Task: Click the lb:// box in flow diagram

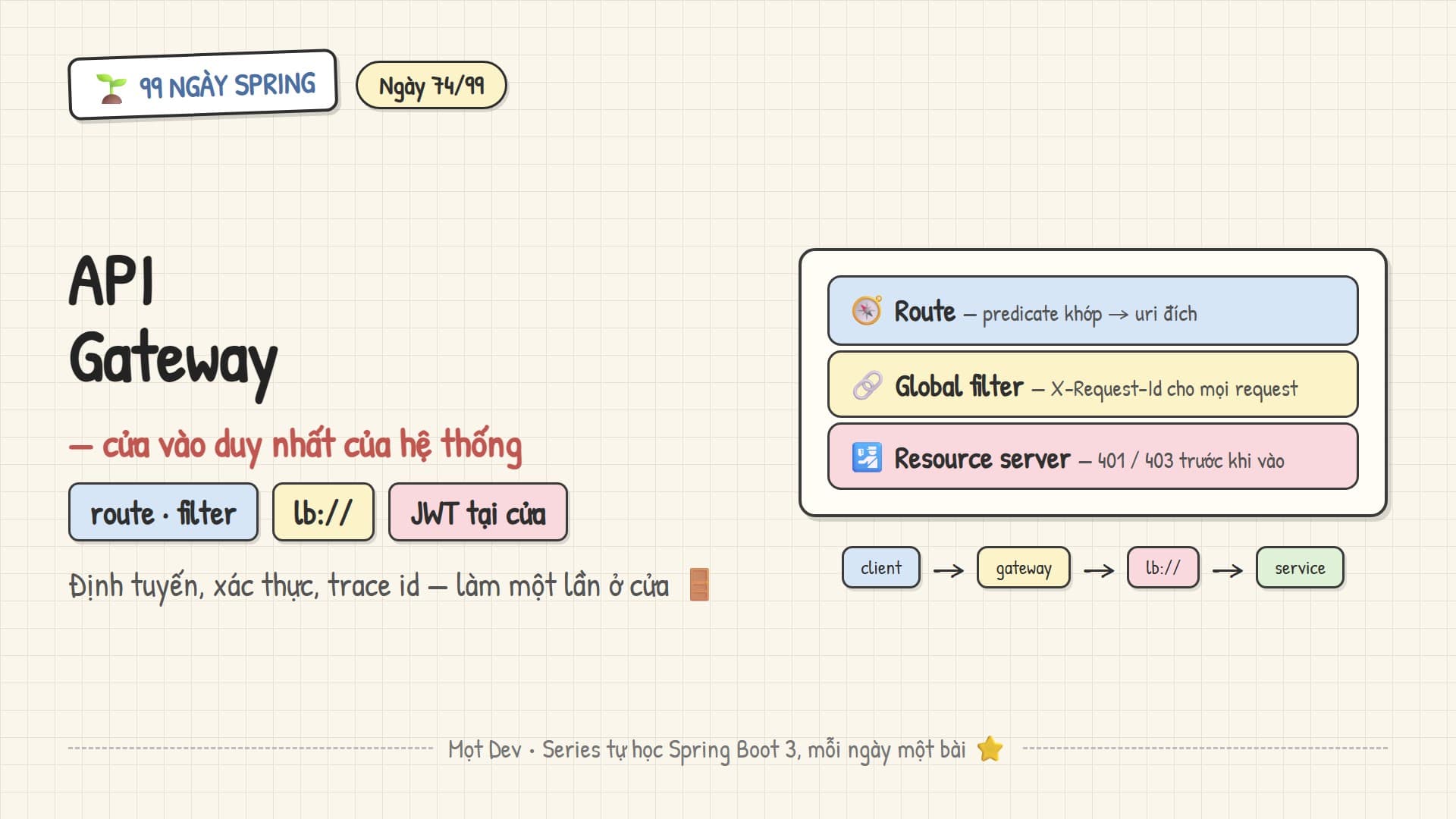Action: coord(1163,567)
